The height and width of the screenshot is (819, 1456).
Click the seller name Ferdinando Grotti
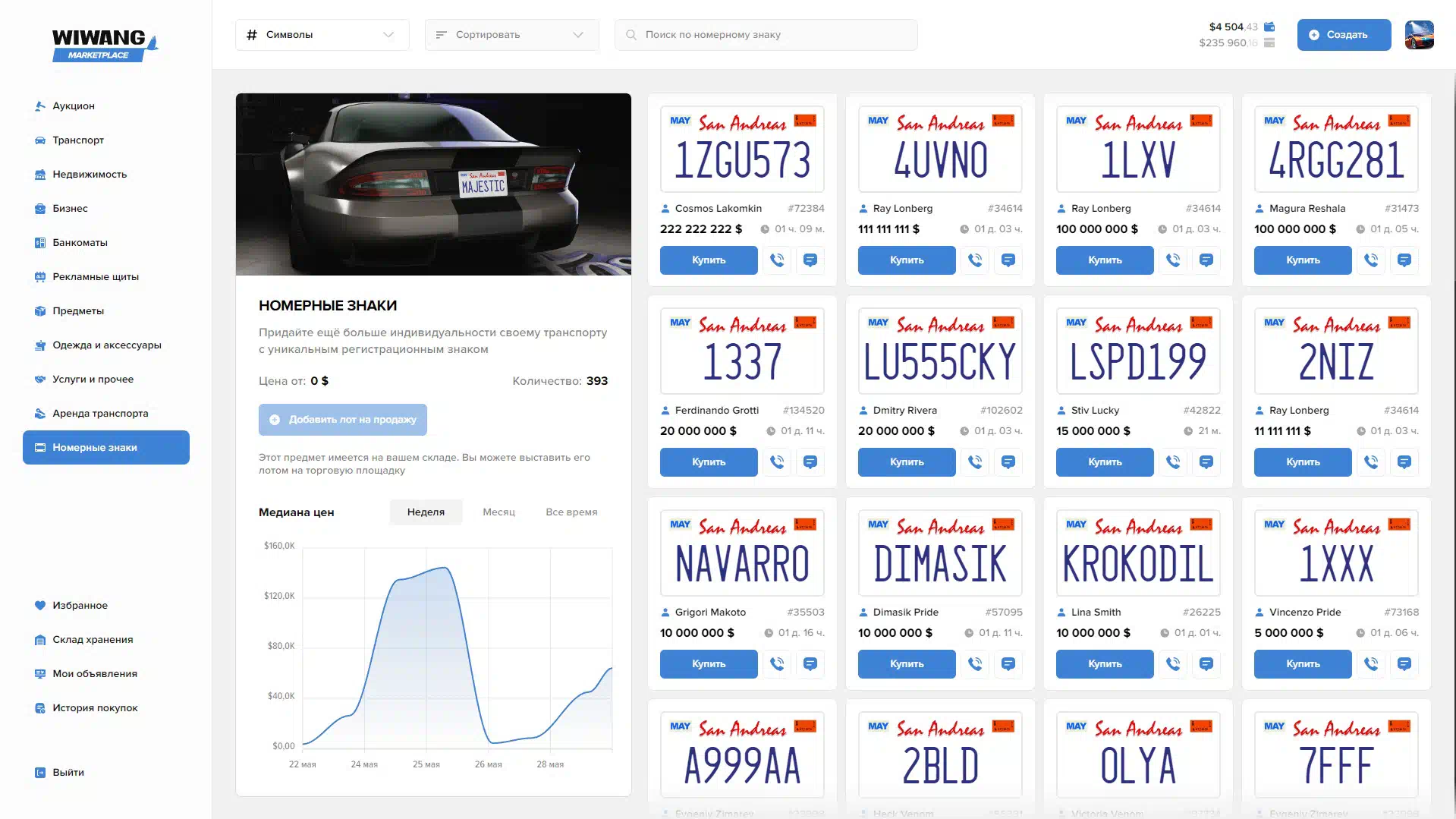(x=717, y=411)
